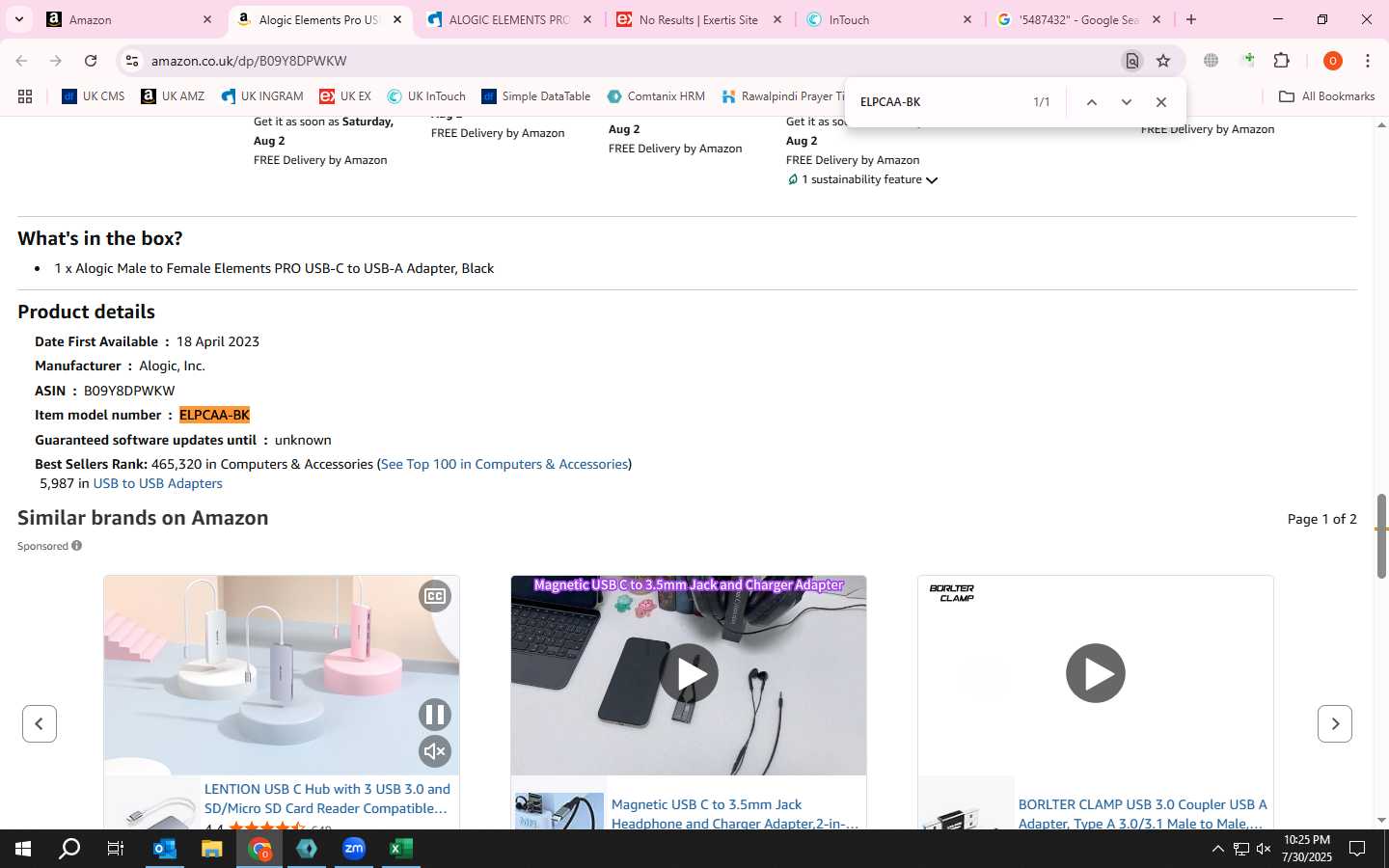Open USB to USB Adapters category link
Image resolution: width=1389 pixels, height=868 pixels.
click(157, 483)
